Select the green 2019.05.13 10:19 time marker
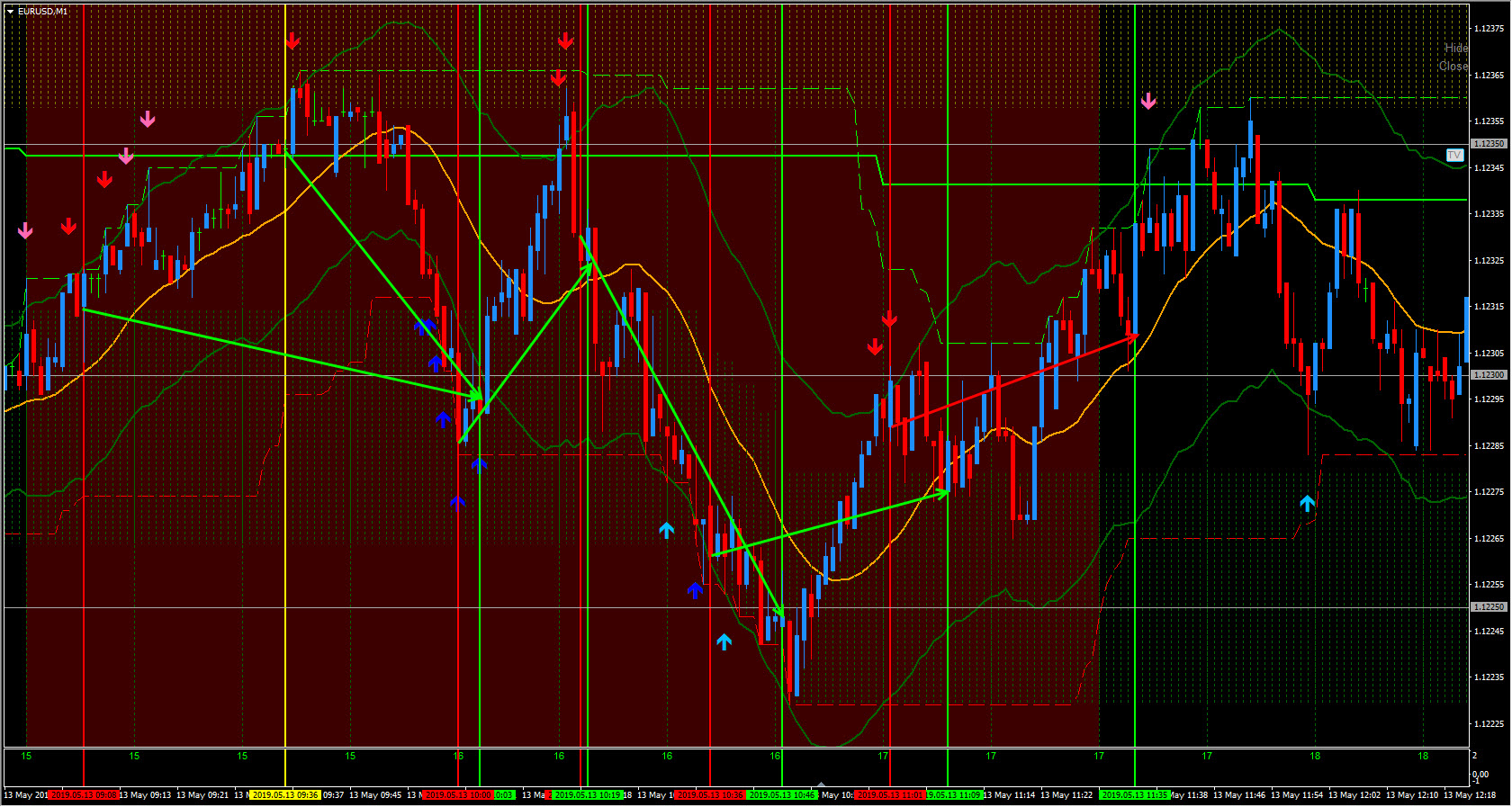Screen dimensions: 1512x807 click(x=587, y=795)
